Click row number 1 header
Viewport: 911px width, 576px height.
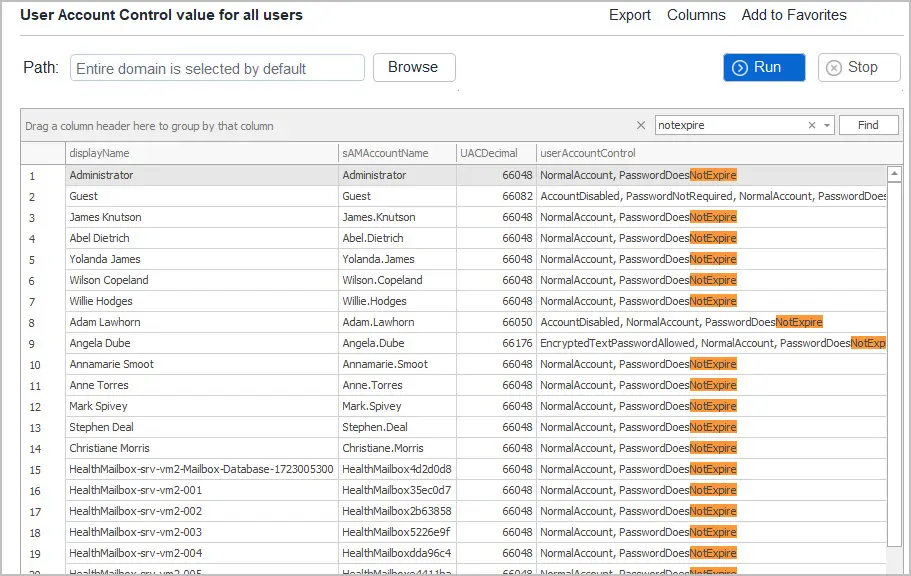point(43,176)
